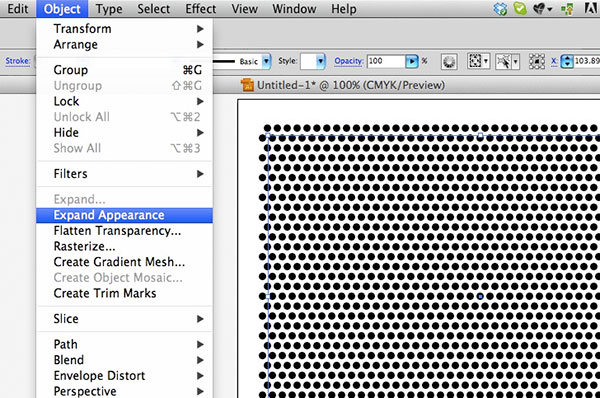The width and height of the screenshot is (600, 398).
Task: Open the graphic Style dropdown
Action: pos(321,61)
